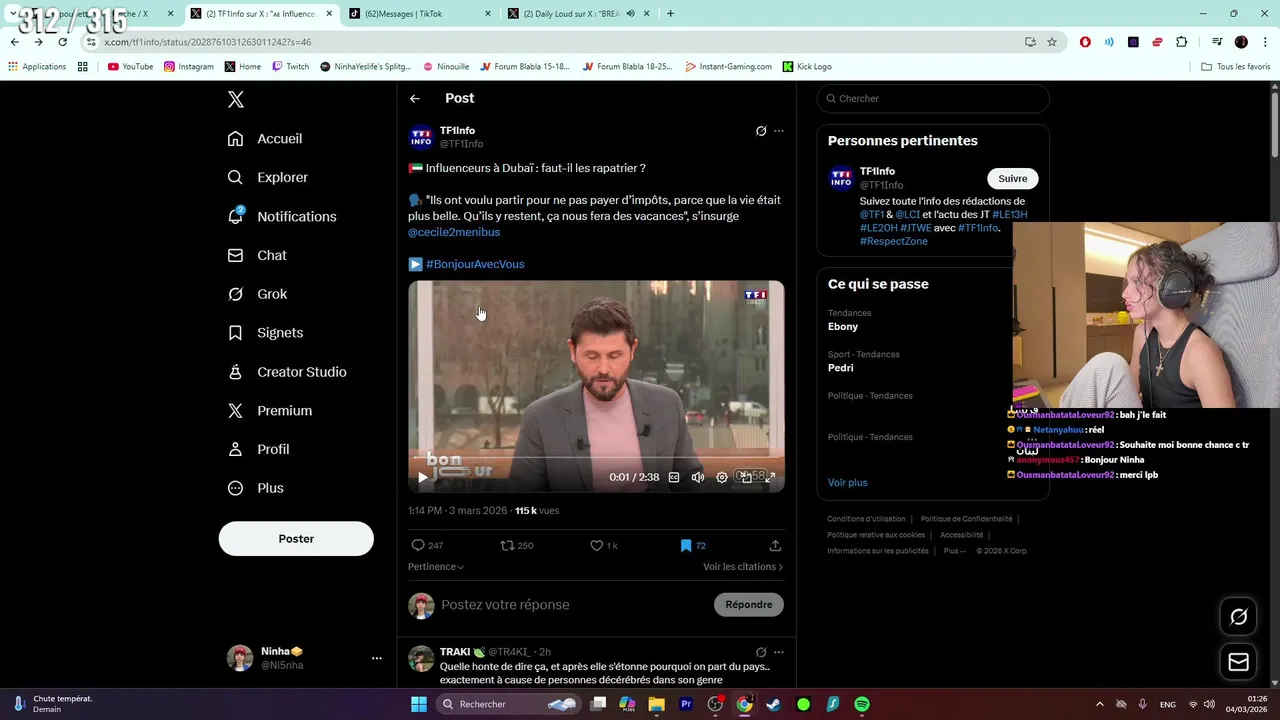The image size is (1280, 720).
Task: Open Grok in the sidebar
Action: [x=257, y=295]
